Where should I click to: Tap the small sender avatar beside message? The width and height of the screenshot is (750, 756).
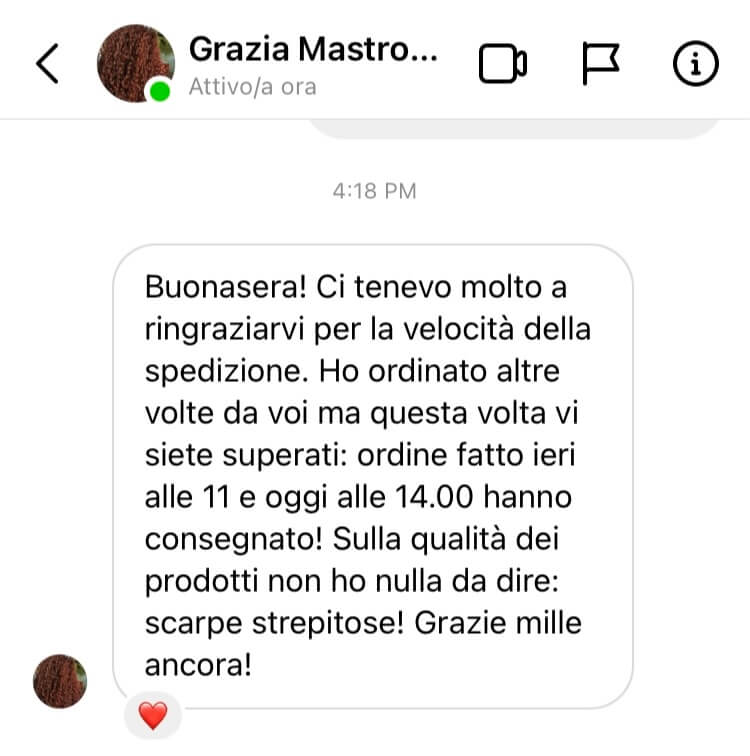tap(60, 681)
